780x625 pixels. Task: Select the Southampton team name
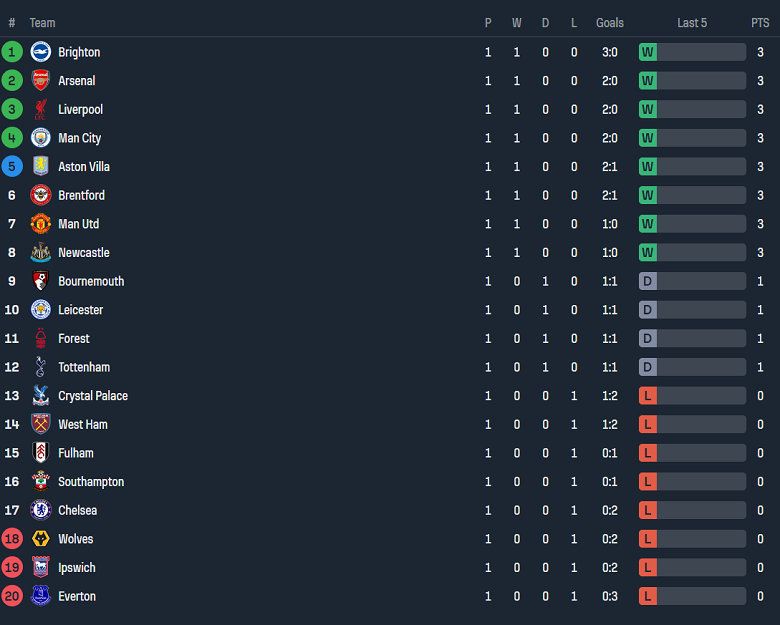click(x=91, y=482)
